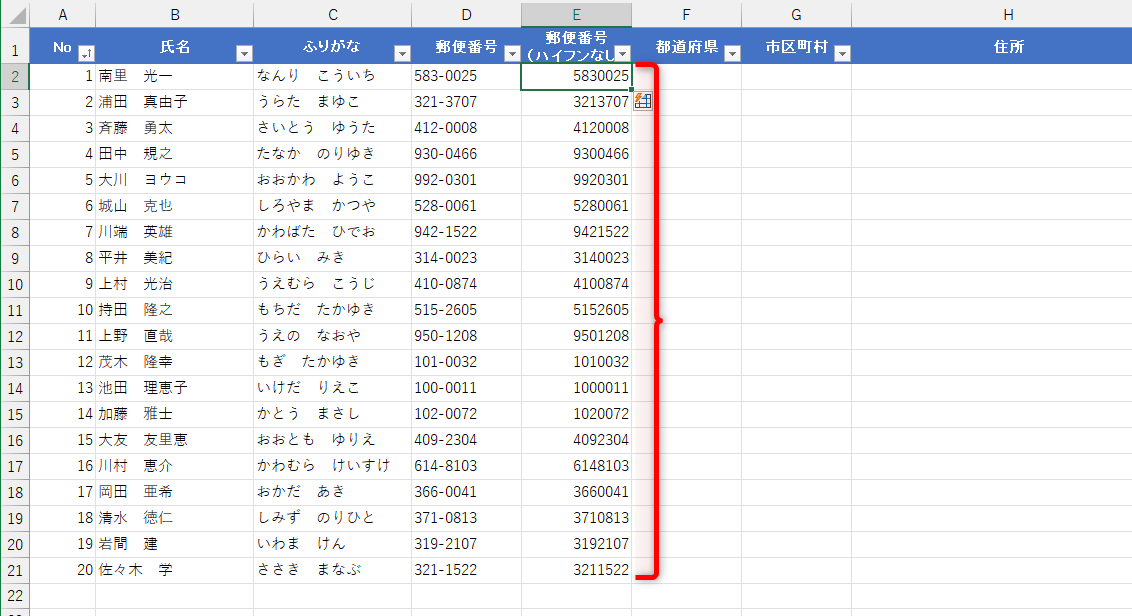Select cell with name 佐々木 学
Screen dimensions: 1132x616
tap(175, 570)
